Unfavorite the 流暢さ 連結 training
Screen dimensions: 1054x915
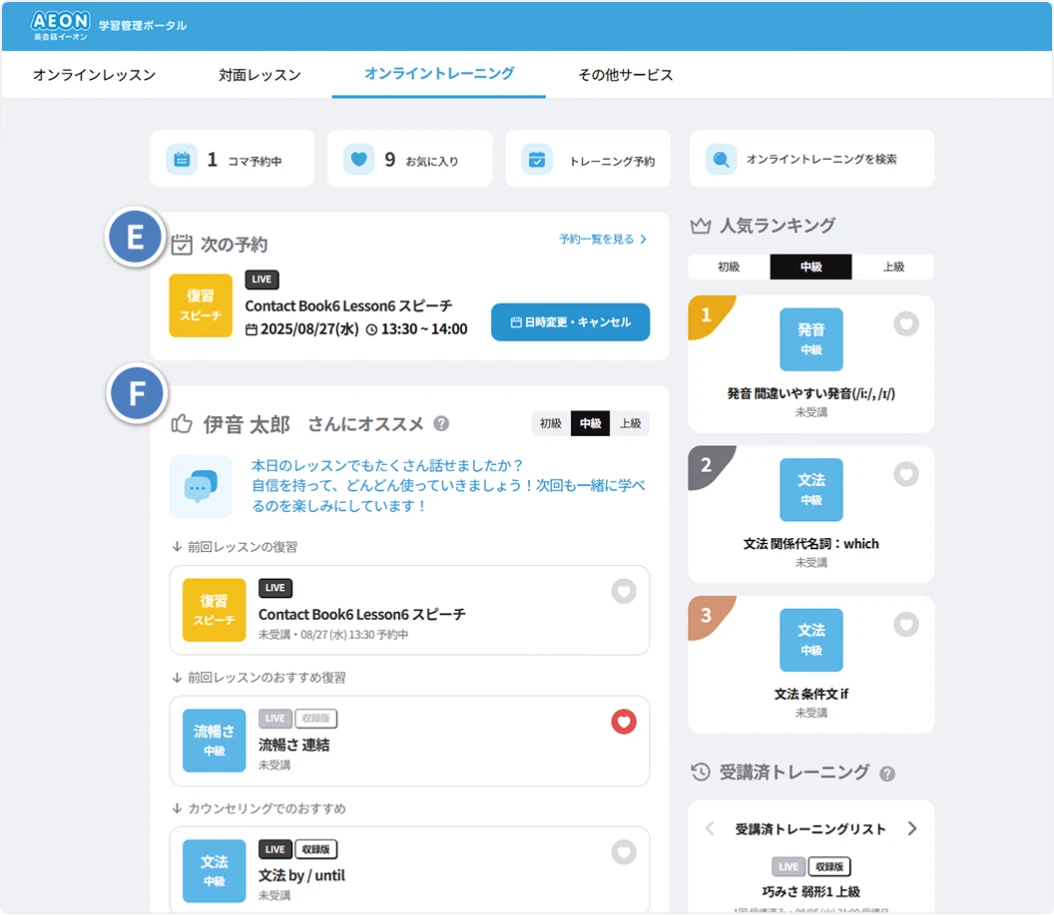(x=624, y=722)
